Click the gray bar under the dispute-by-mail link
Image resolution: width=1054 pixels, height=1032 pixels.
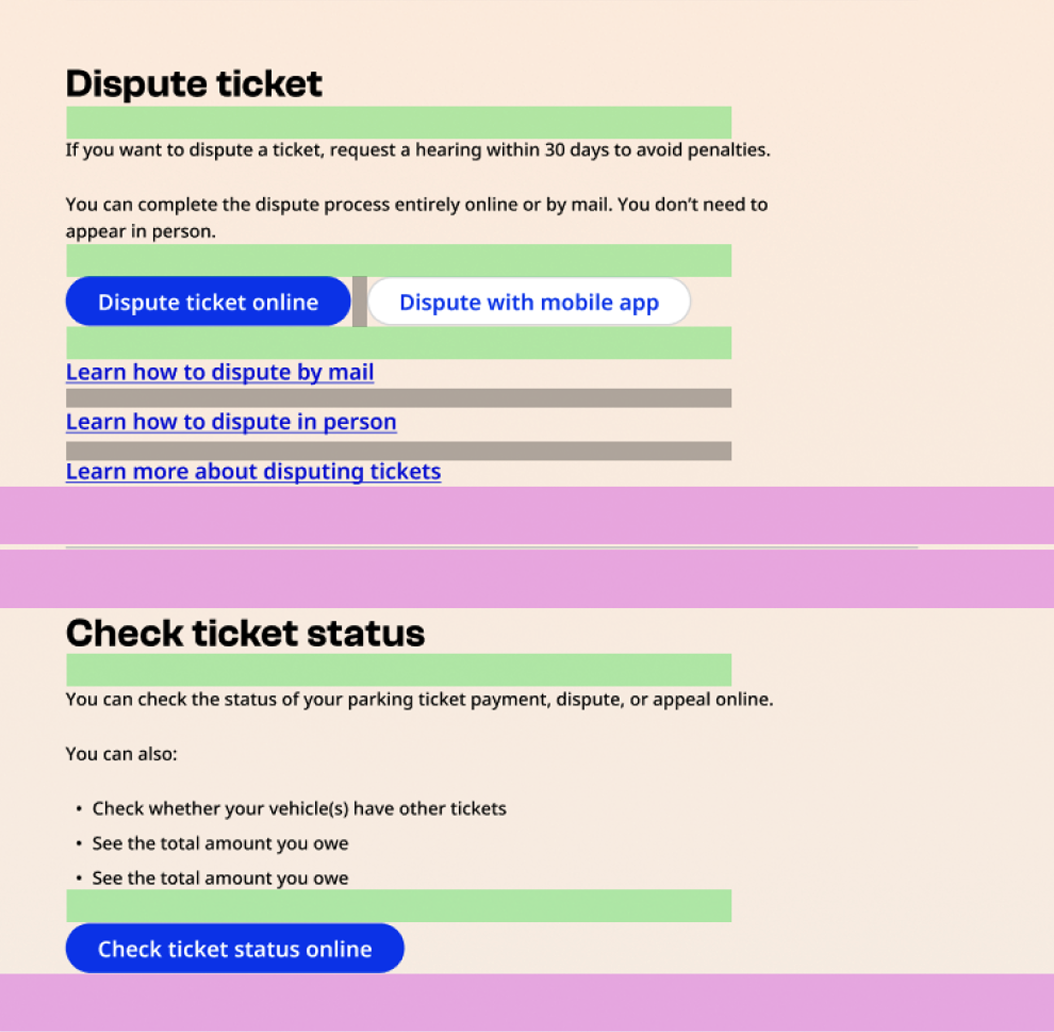[398, 396]
